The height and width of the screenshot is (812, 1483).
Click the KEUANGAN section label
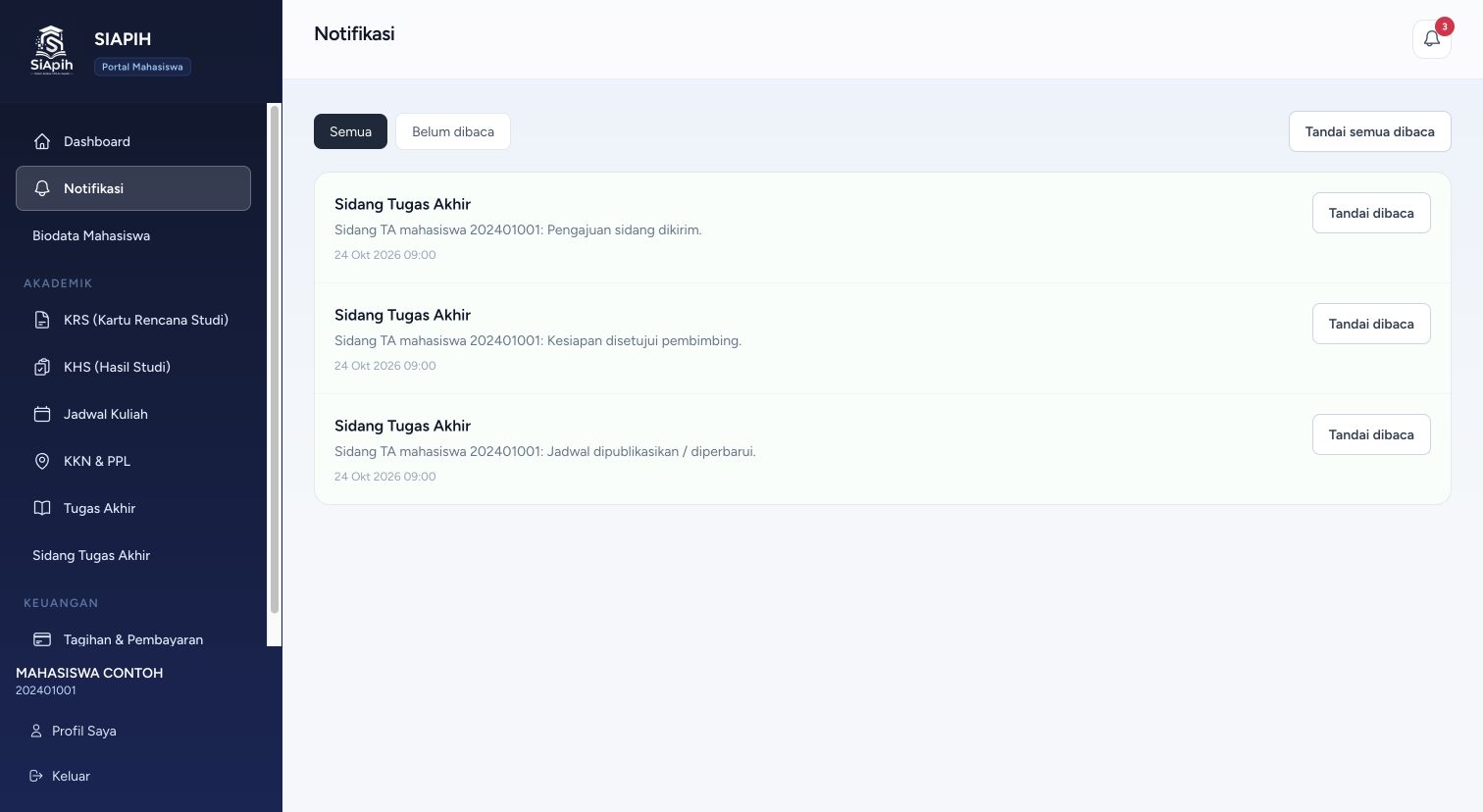[61, 603]
